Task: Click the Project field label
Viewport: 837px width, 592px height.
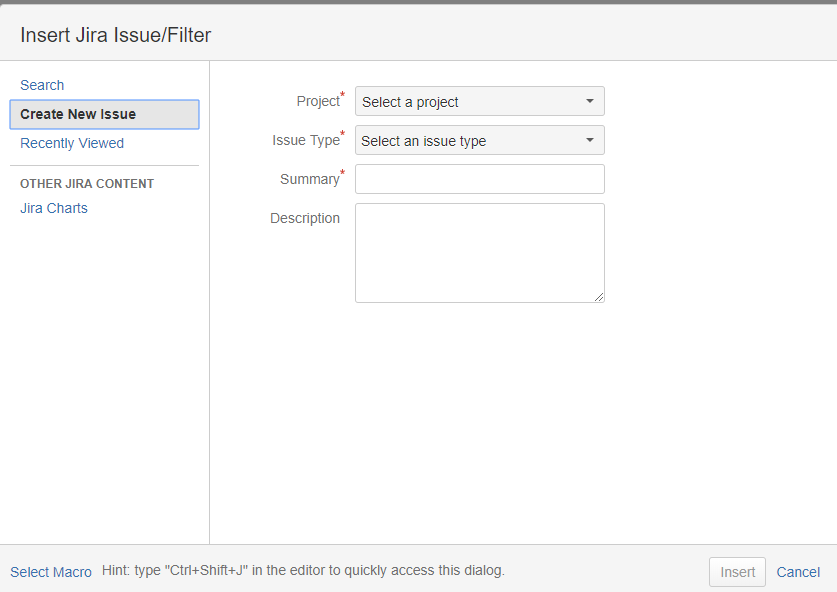Action: point(318,101)
